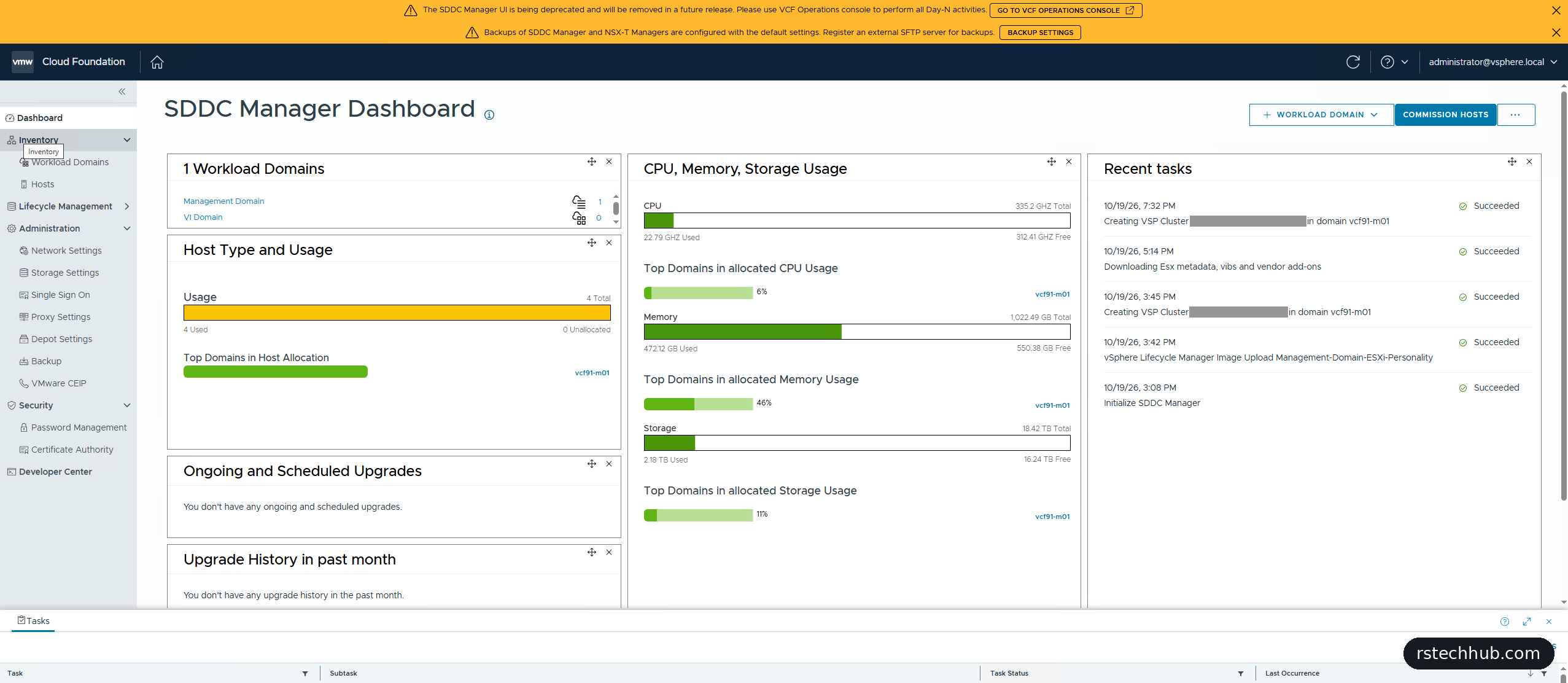Click Backup Settings button in banner

click(x=1040, y=33)
